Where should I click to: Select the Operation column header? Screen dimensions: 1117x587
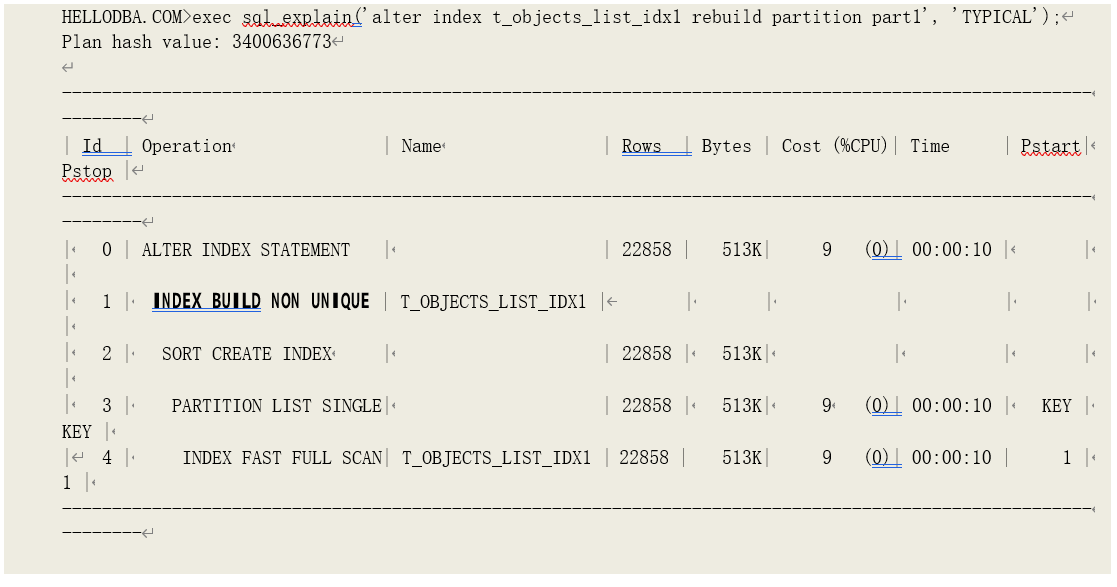point(186,146)
